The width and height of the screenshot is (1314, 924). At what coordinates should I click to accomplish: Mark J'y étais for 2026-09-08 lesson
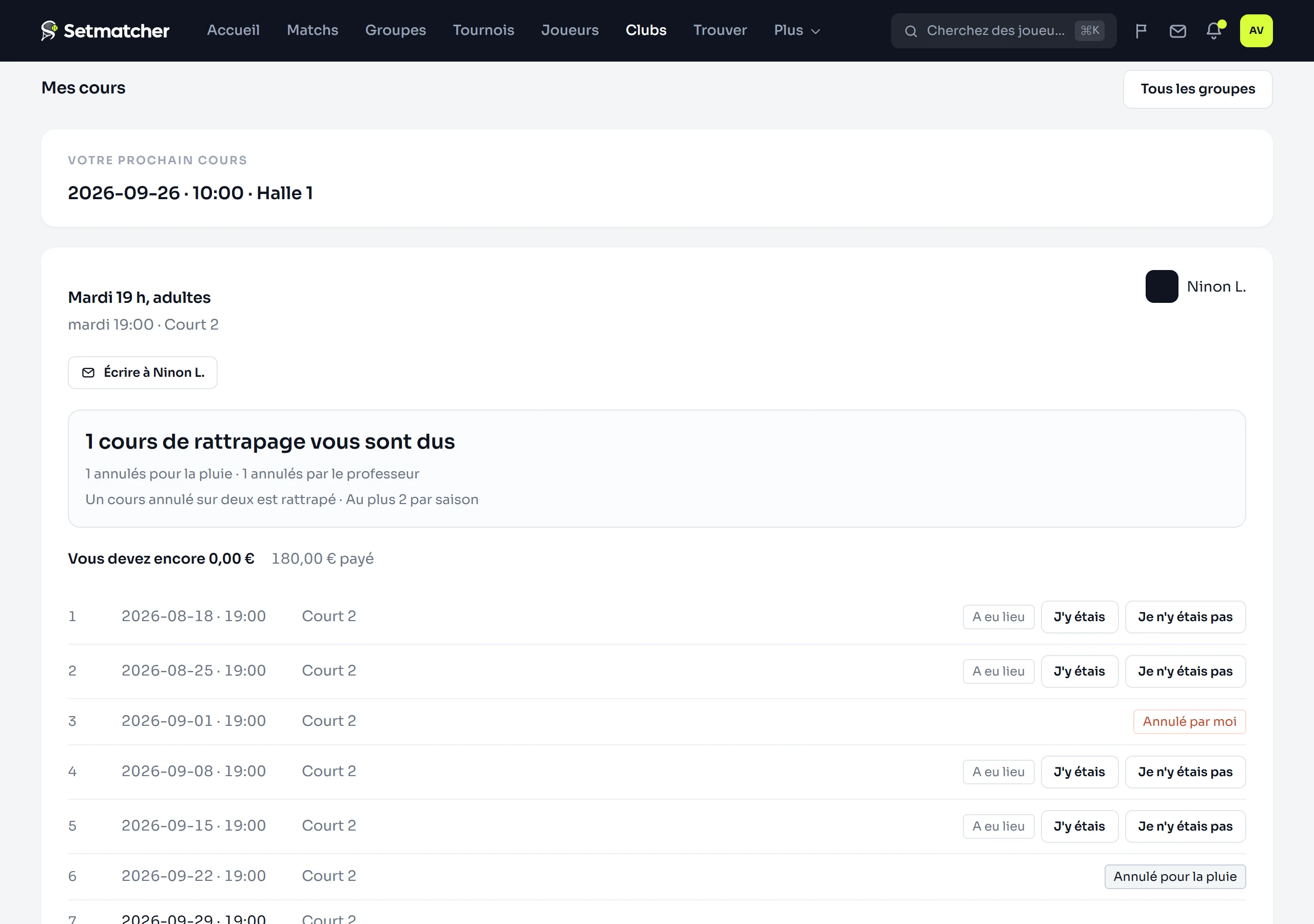(1079, 772)
